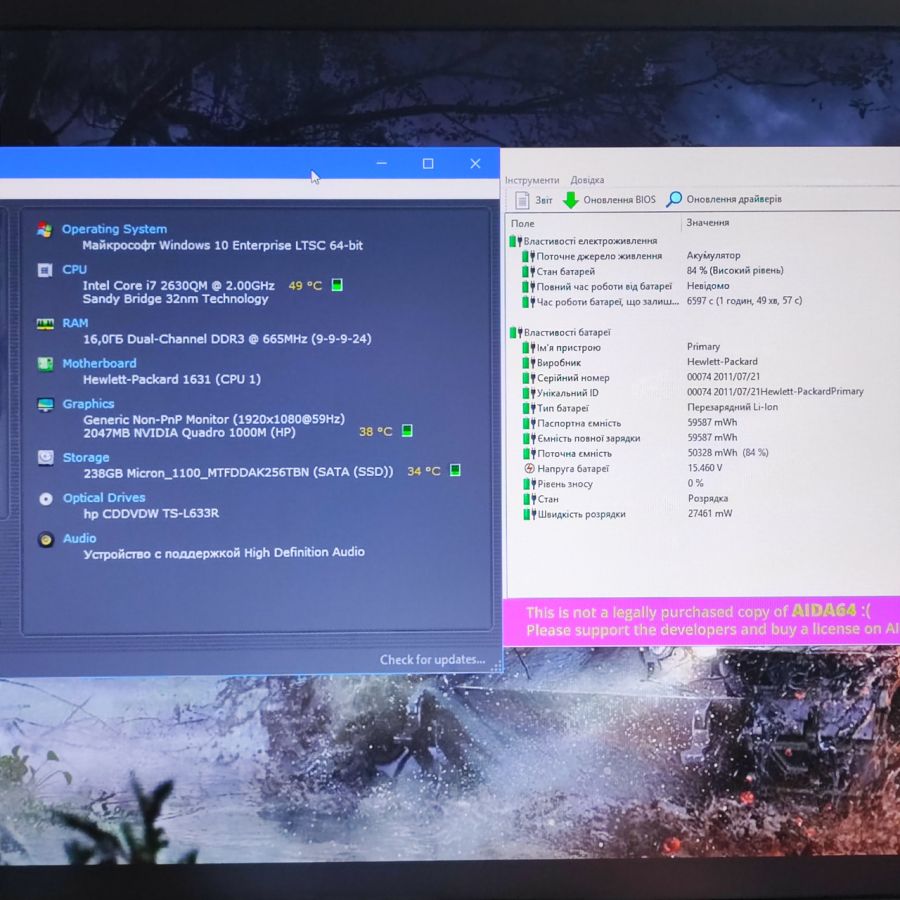
Task: Click the Audio speaker icon
Action: point(46,540)
